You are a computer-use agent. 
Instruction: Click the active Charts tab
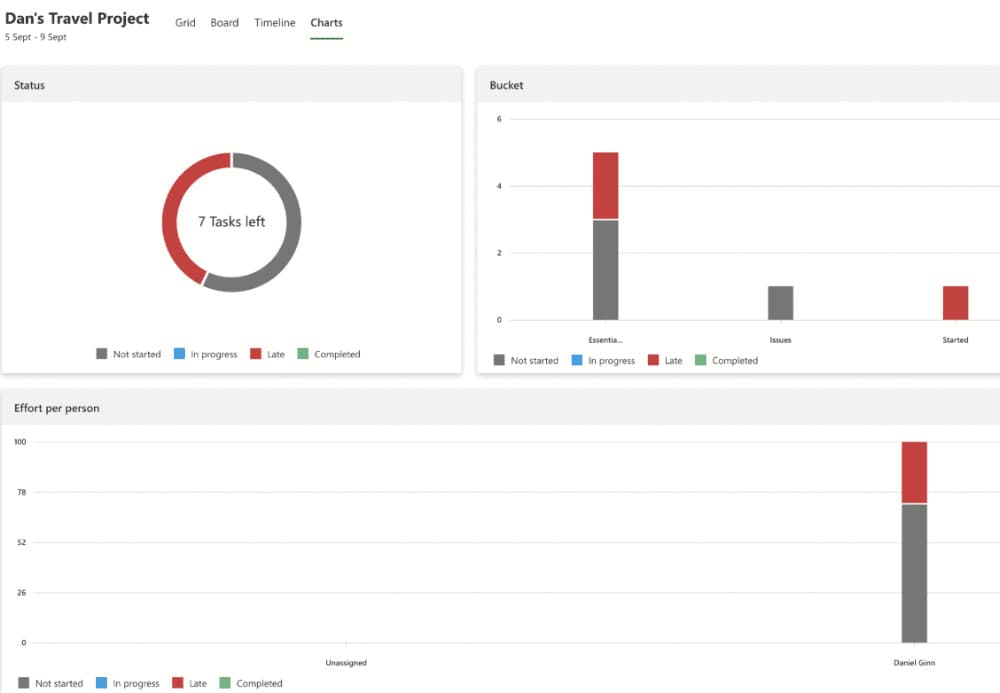point(326,23)
